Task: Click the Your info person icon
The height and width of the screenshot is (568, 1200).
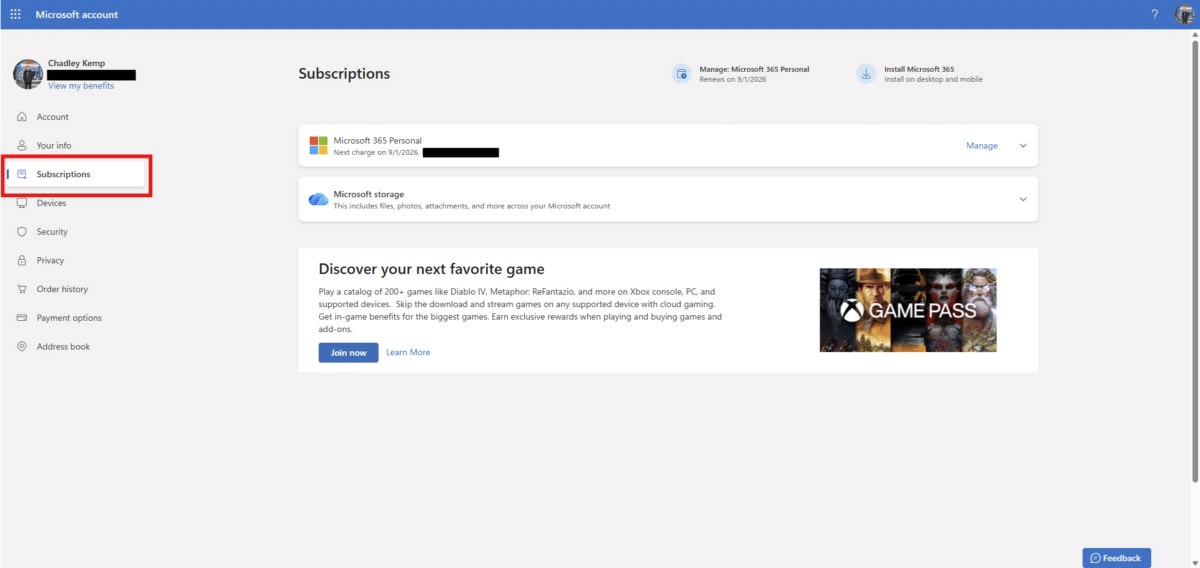Action: click(22, 145)
